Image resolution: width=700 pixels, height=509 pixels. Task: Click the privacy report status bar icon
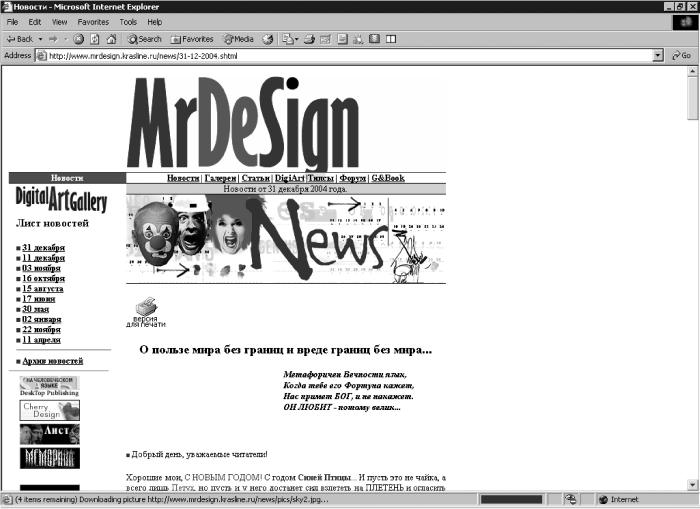tap(570, 499)
